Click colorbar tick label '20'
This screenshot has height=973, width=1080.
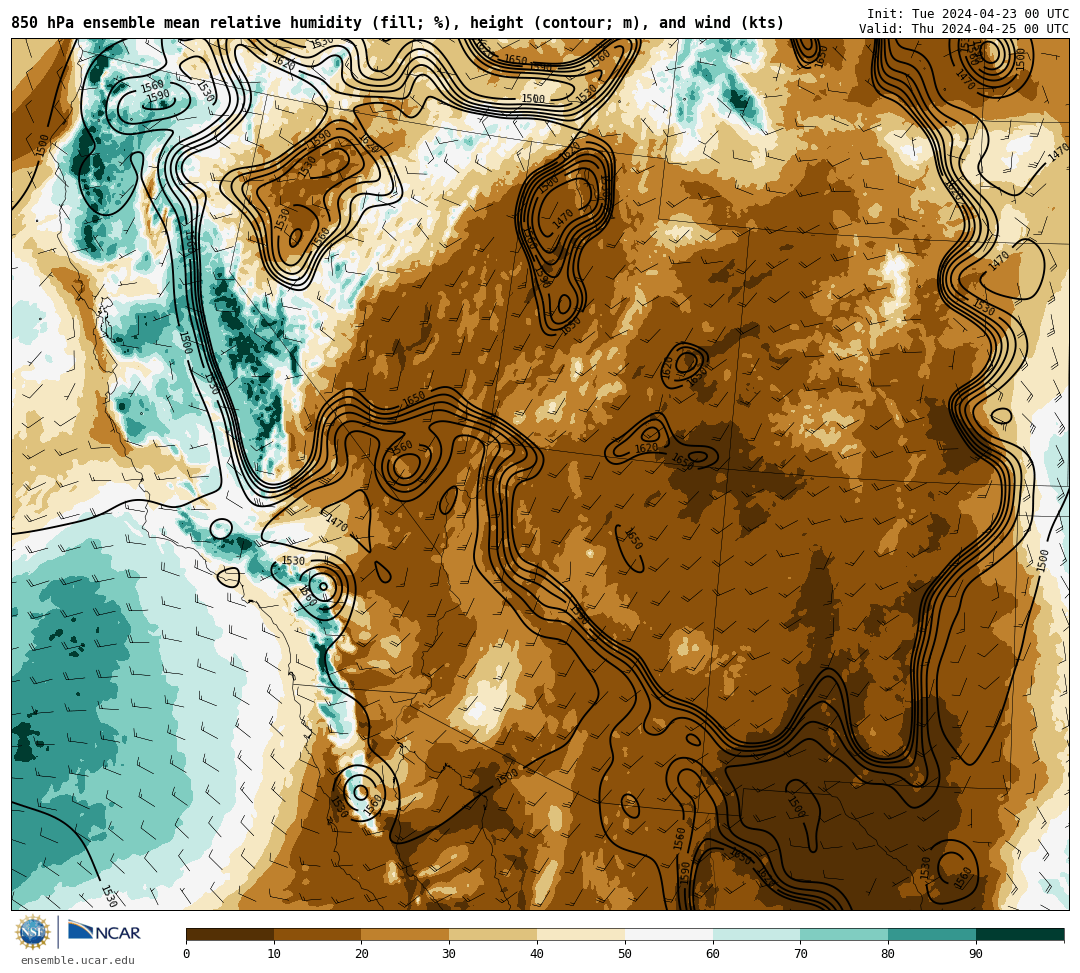point(362,954)
